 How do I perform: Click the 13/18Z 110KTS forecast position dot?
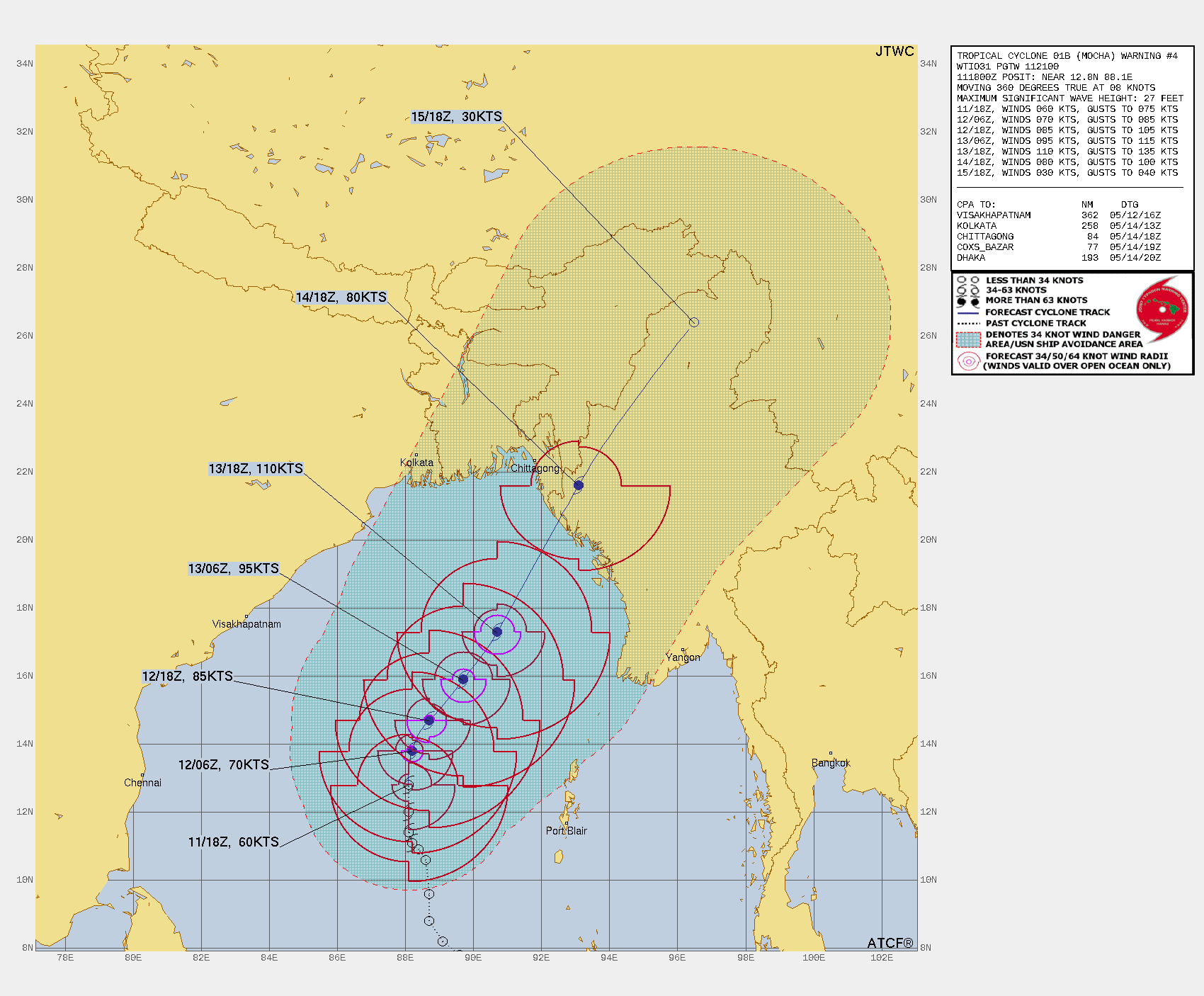497,632
